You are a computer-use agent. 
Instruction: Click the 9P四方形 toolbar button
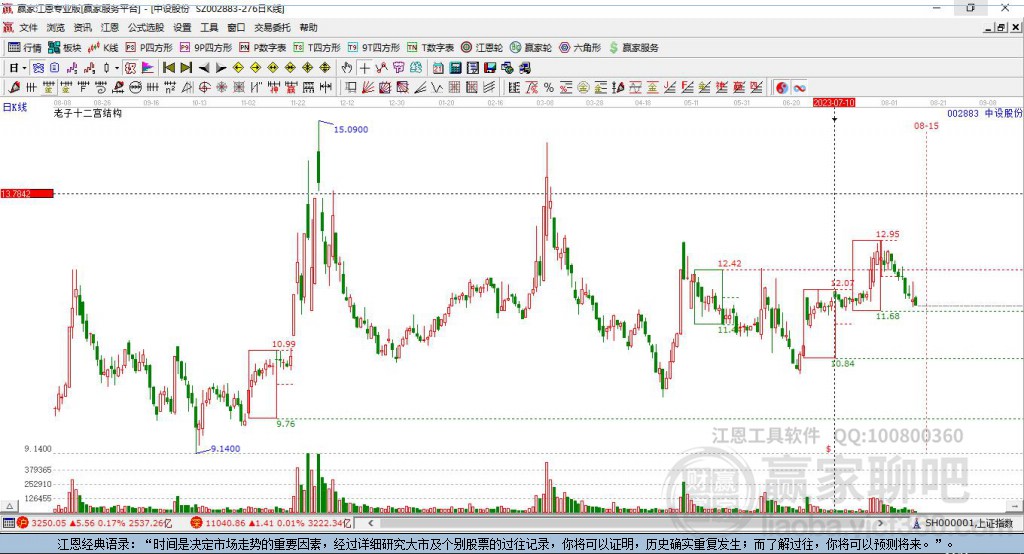pos(206,48)
